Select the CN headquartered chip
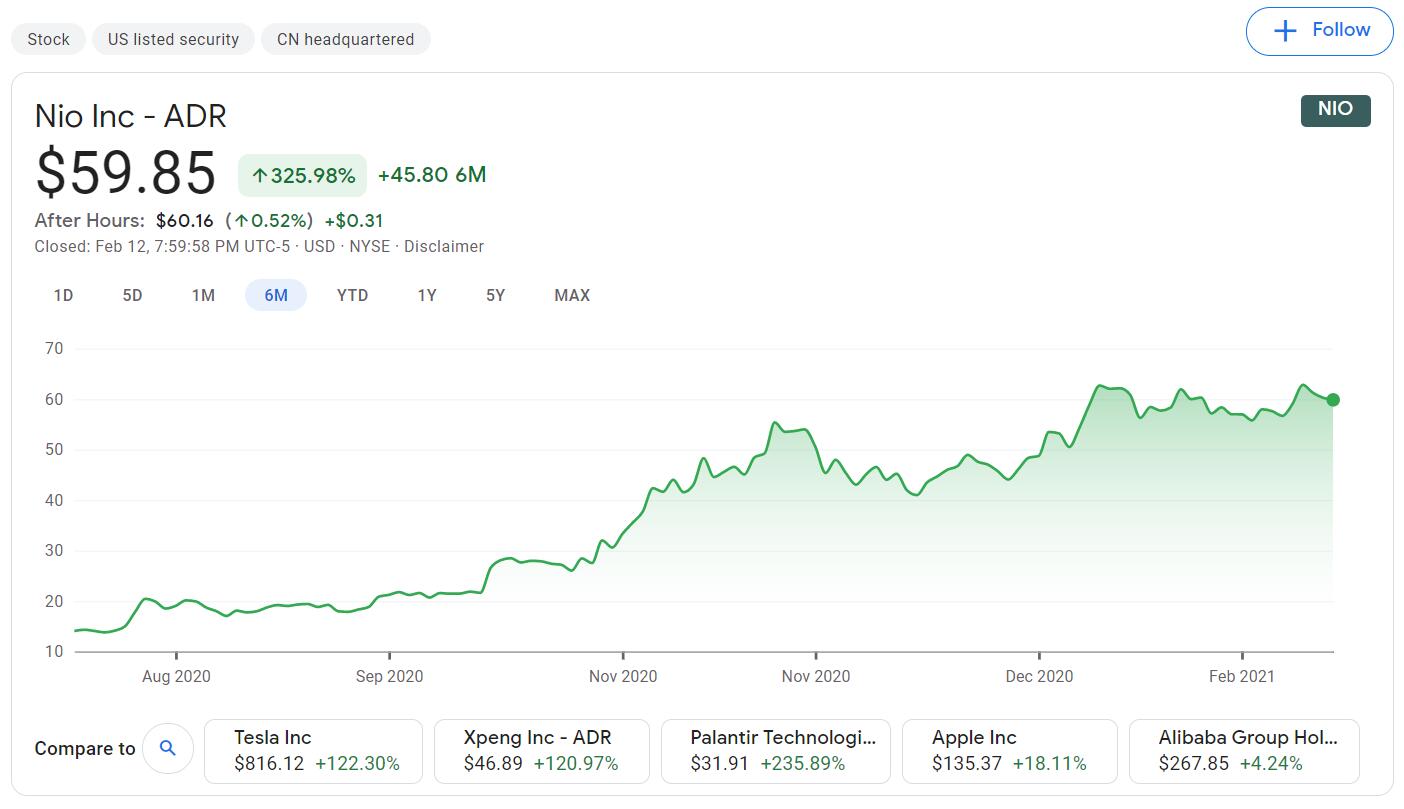Viewport: 1404px width, 809px height. pos(345,39)
